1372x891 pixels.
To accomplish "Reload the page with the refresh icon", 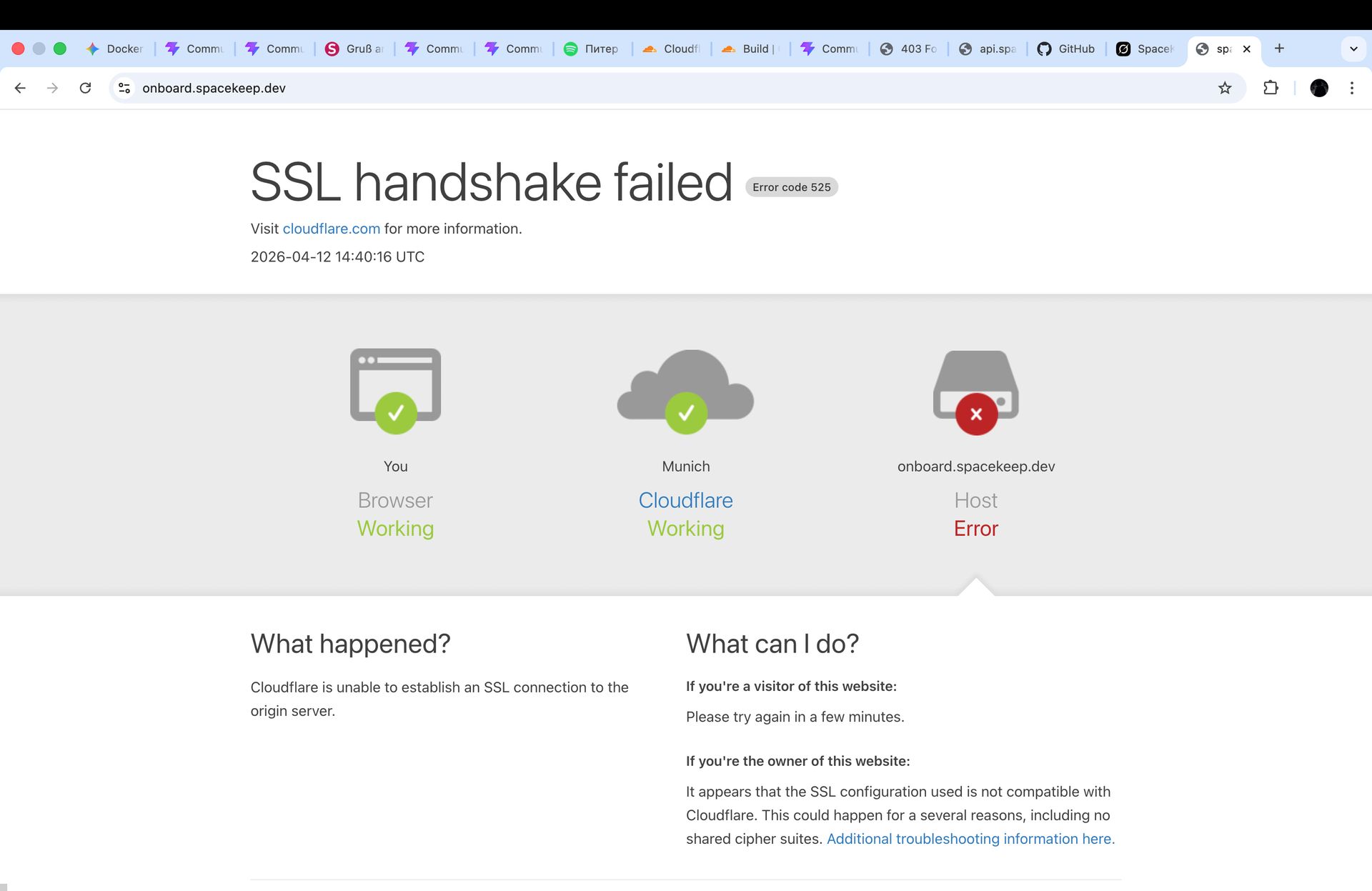I will (x=85, y=88).
